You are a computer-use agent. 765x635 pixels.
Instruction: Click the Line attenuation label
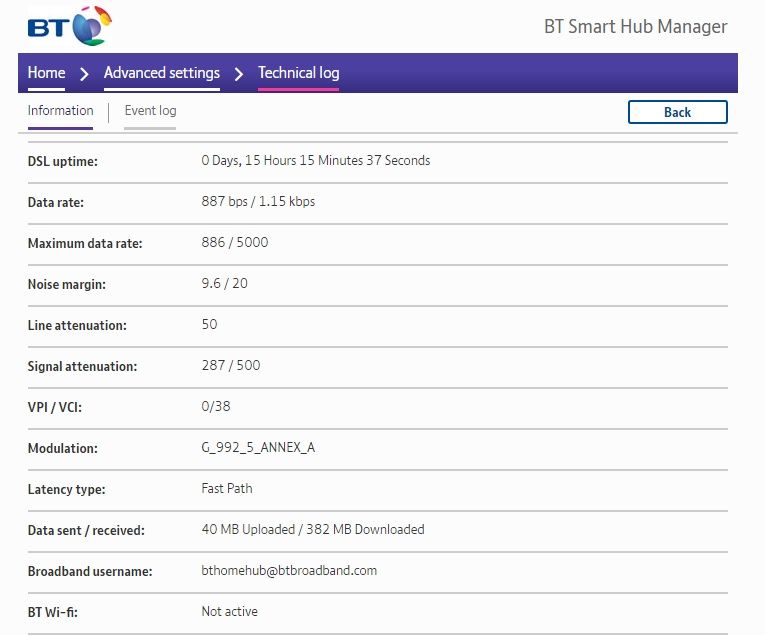(x=77, y=325)
